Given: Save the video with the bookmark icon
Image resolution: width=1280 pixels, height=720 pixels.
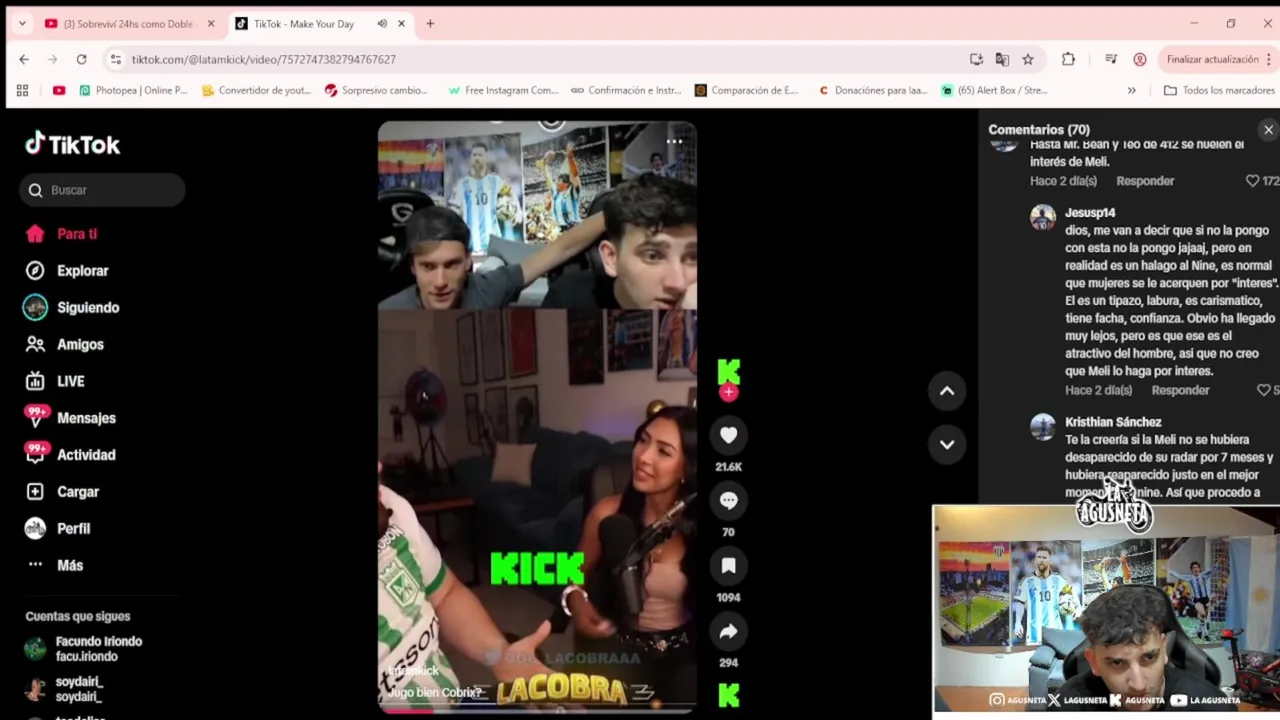Looking at the screenshot, I should 728,566.
